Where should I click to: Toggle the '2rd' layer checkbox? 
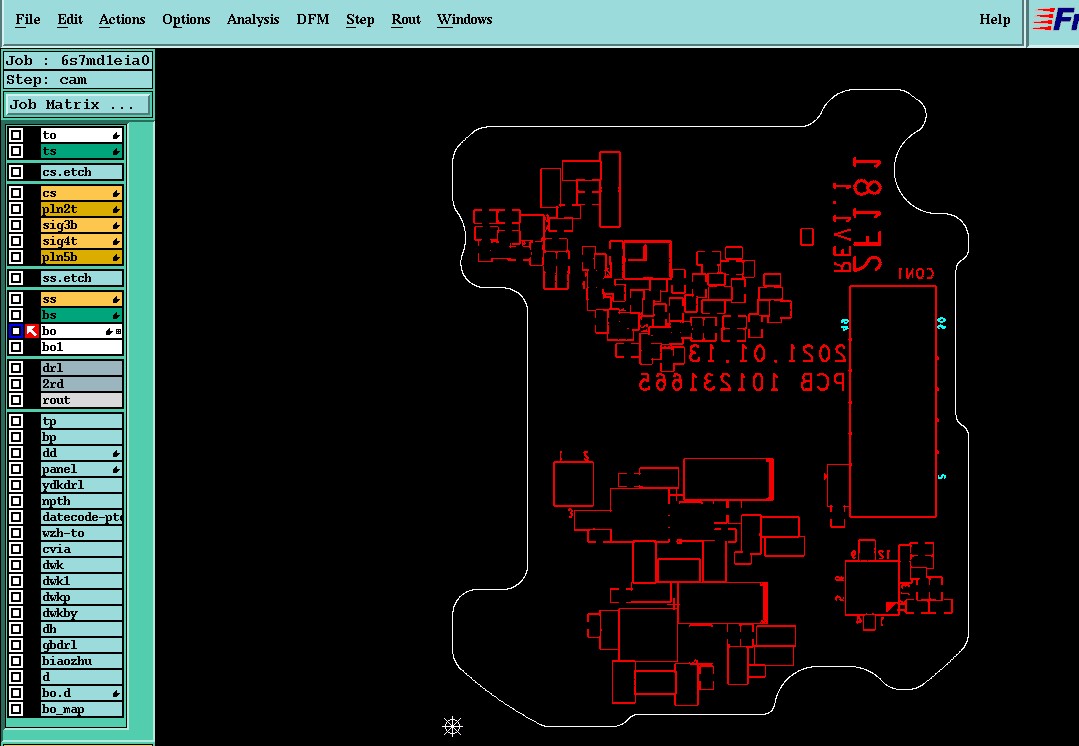point(16,384)
